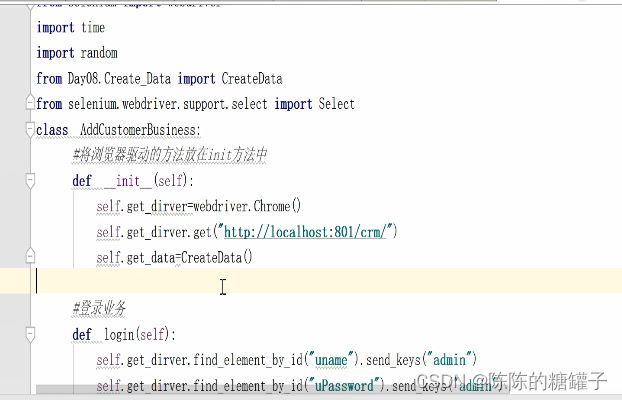Click the Select name in selenium import
Viewport: 622px width, 400px height.
pos(336,104)
